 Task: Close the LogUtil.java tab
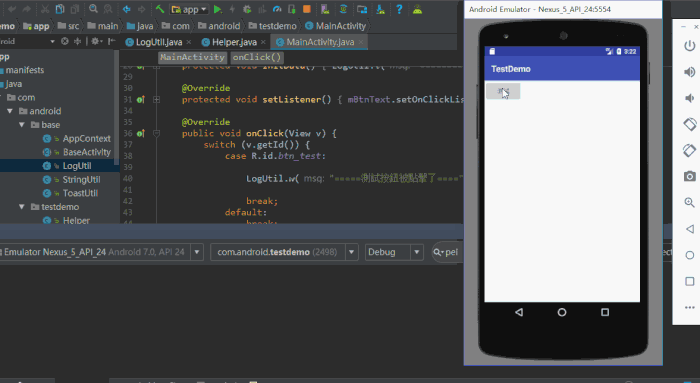click(x=189, y=42)
